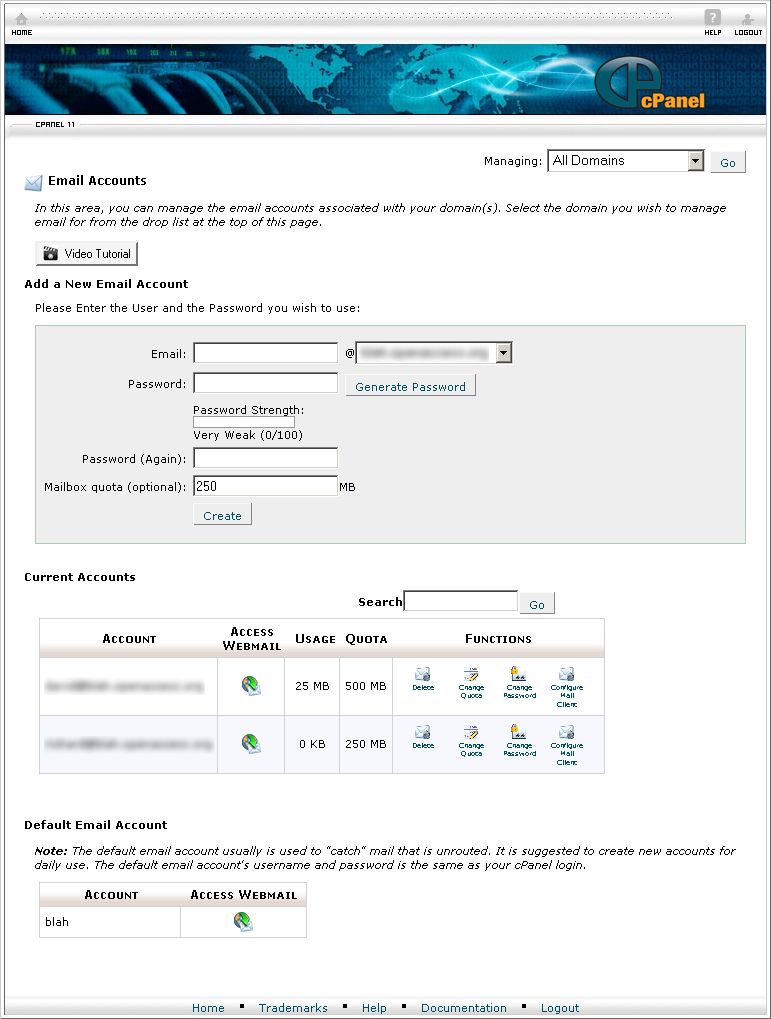Image resolution: width=771 pixels, height=1019 pixels.
Task: Change quota for the 250 MB account
Action: tap(471, 741)
